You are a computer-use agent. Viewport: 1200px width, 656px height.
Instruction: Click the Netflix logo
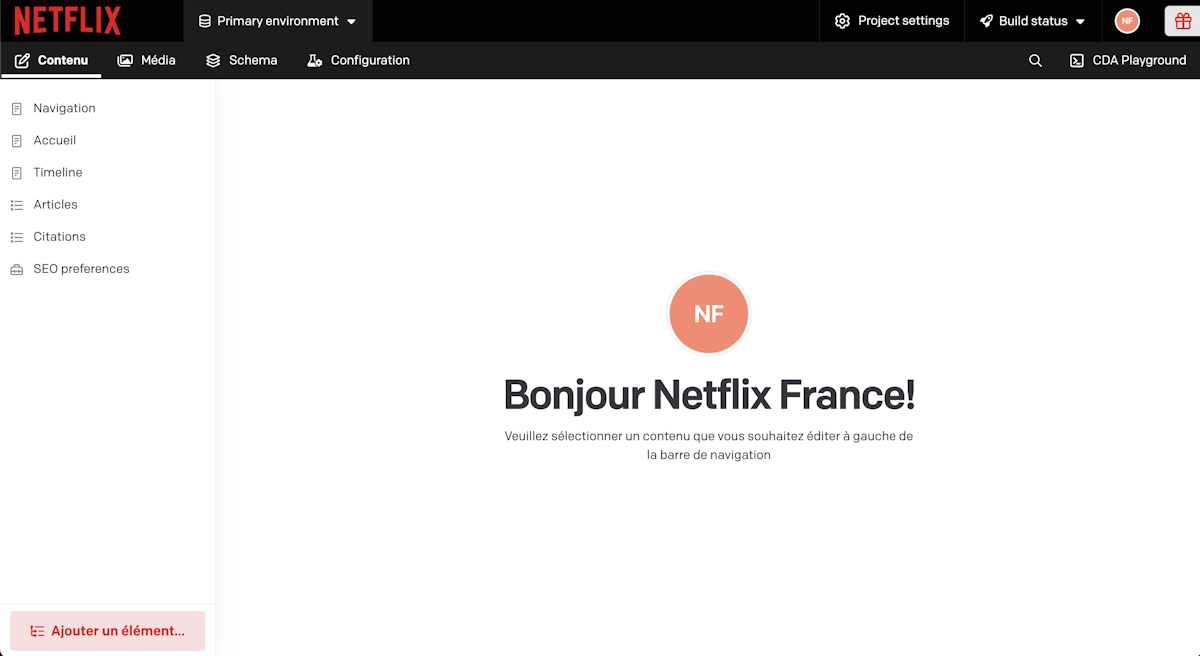pos(67,21)
